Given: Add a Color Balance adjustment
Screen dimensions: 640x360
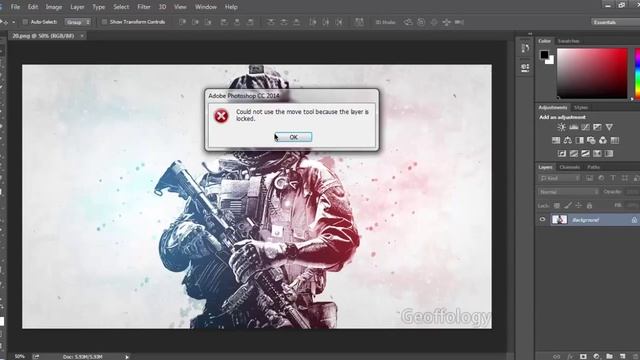Looking at the screenshot, I should tap(568, 140).
